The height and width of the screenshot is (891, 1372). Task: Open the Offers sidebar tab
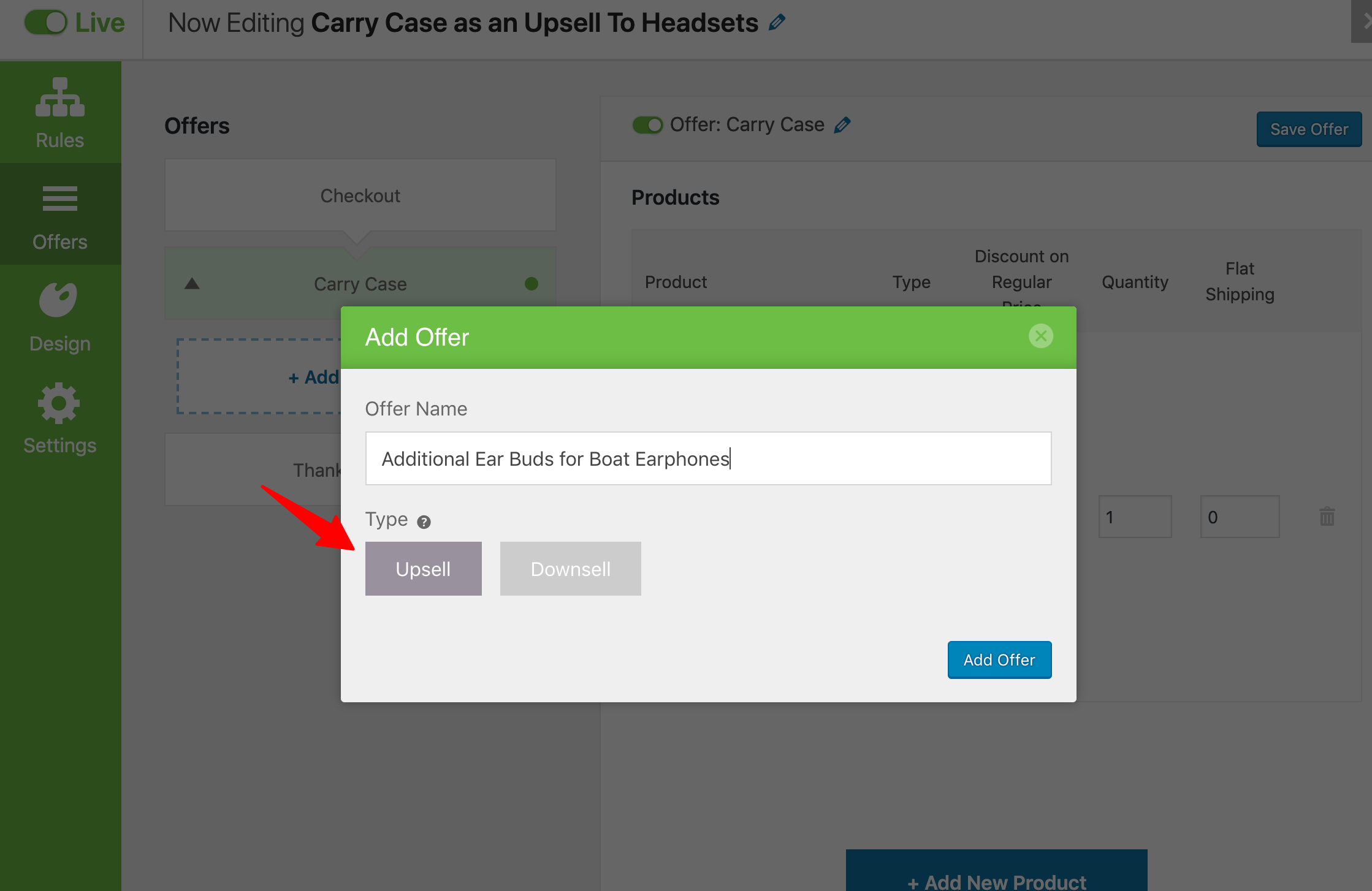tap(60, 214)
